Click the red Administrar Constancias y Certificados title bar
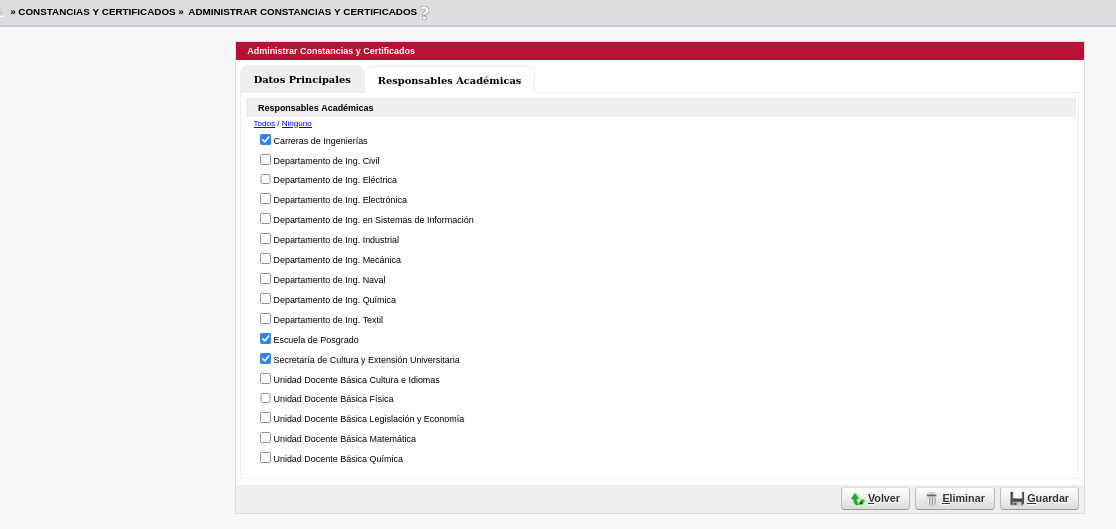The height and width of the screenshot is (529, 1116). (x=660, y=51)
